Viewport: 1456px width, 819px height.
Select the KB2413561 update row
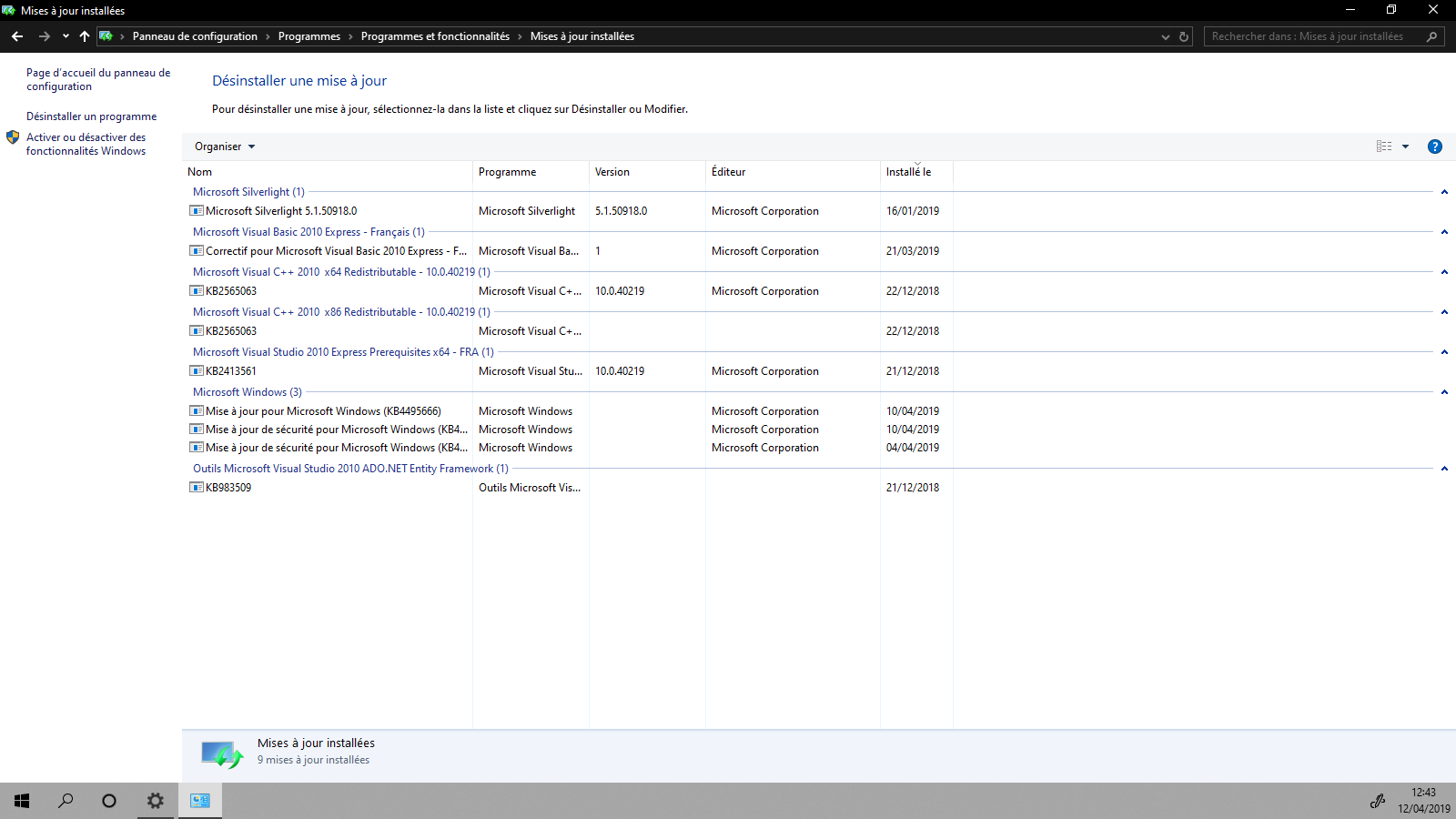coord(570,371)
